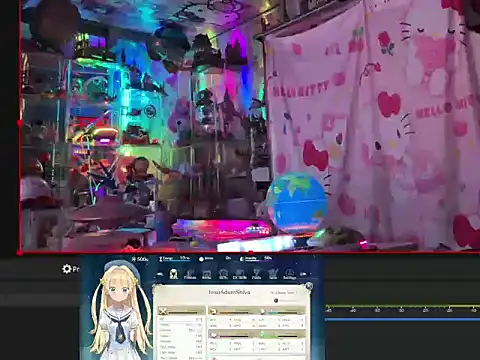Open the Friends tab in game menu

click(190, 274)
